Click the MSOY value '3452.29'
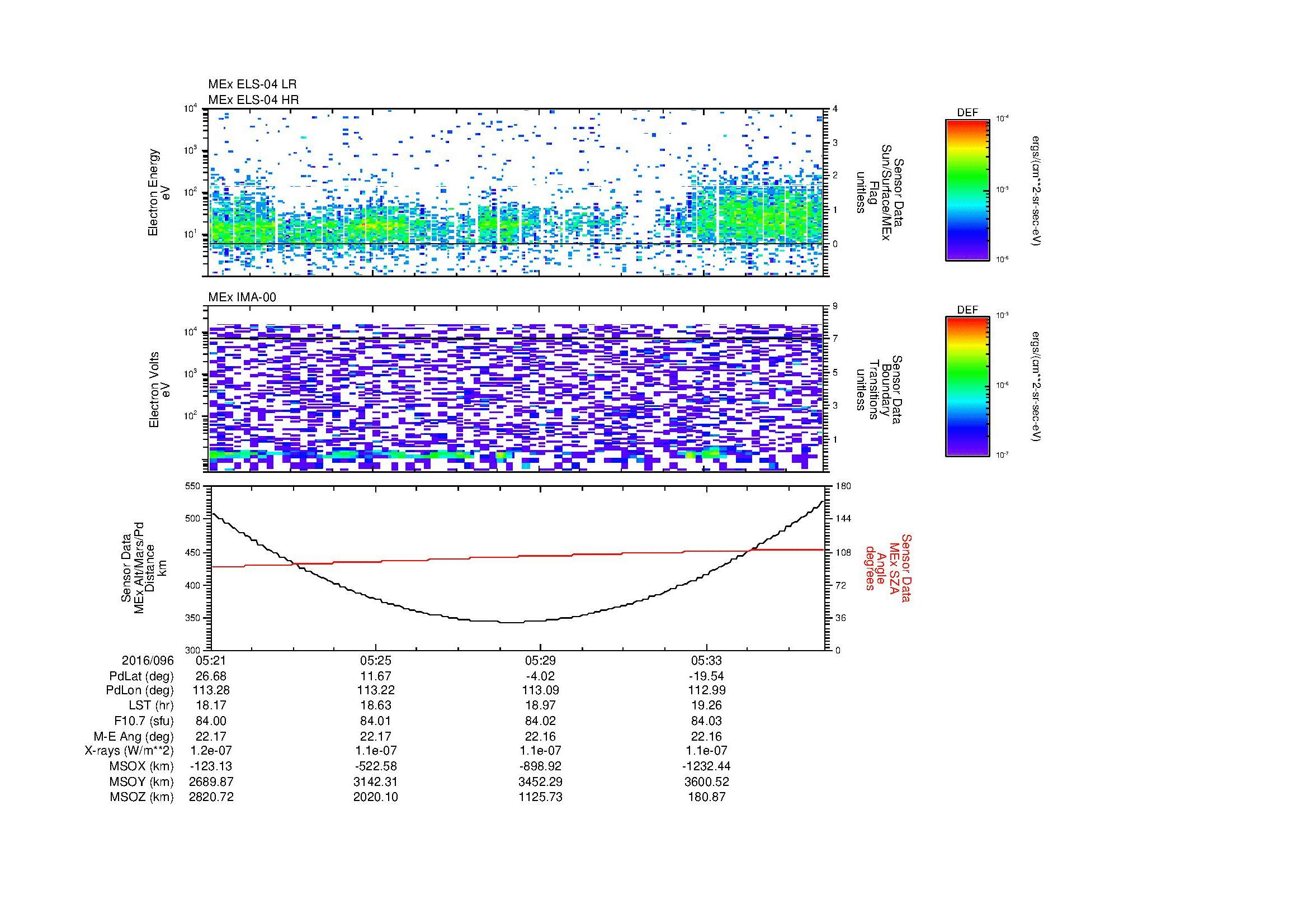 pos(540,782)
